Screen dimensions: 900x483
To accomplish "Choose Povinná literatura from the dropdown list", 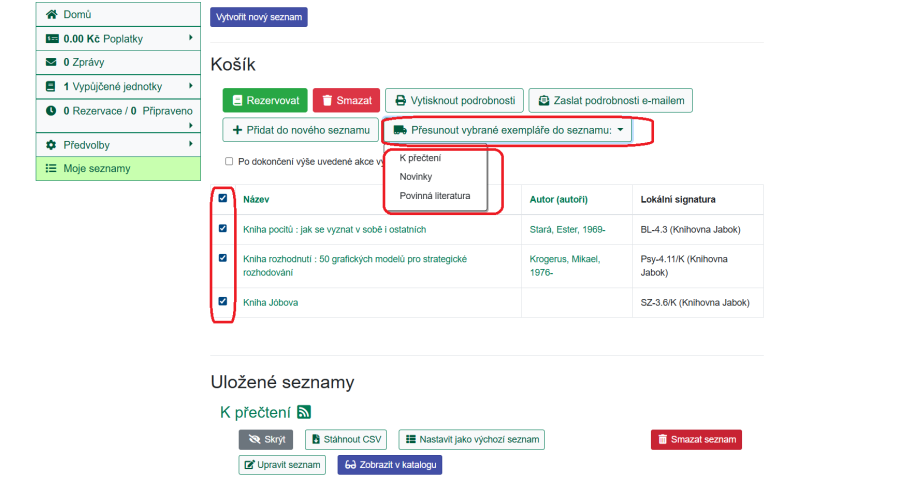I will coord(434,196).
